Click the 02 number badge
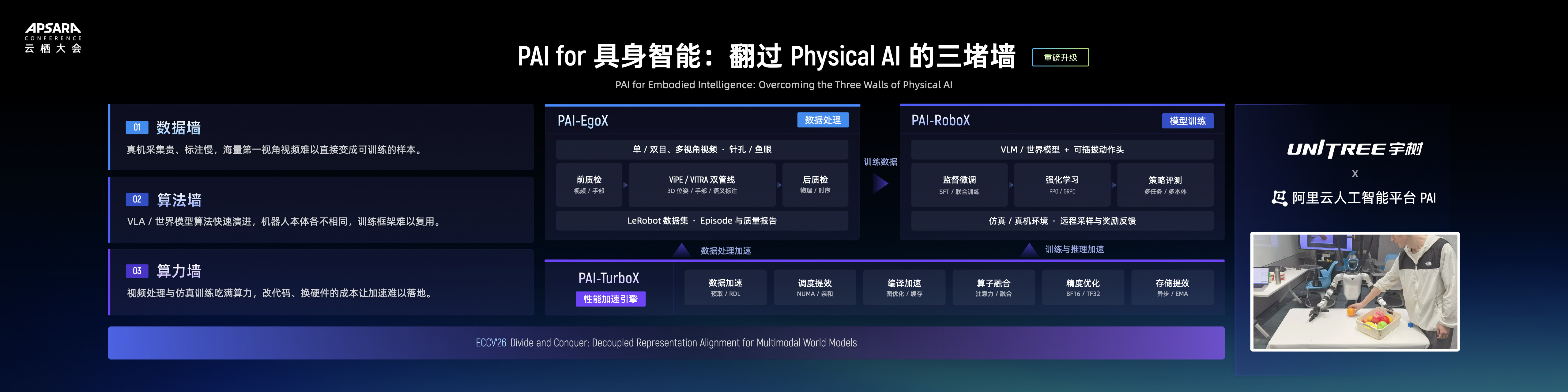1568x392 pixels. click(x=137, y=199)
